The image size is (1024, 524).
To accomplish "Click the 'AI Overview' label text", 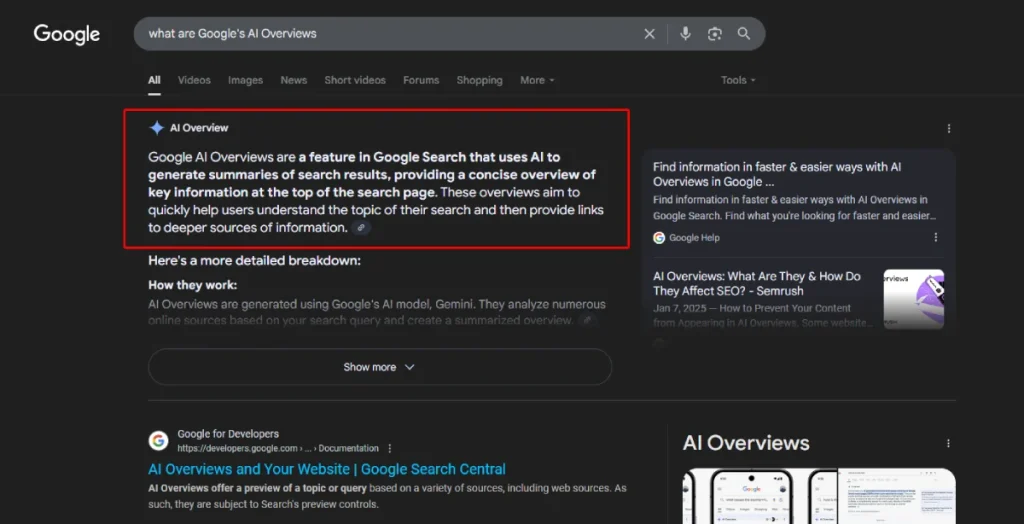I will (199, 128).
